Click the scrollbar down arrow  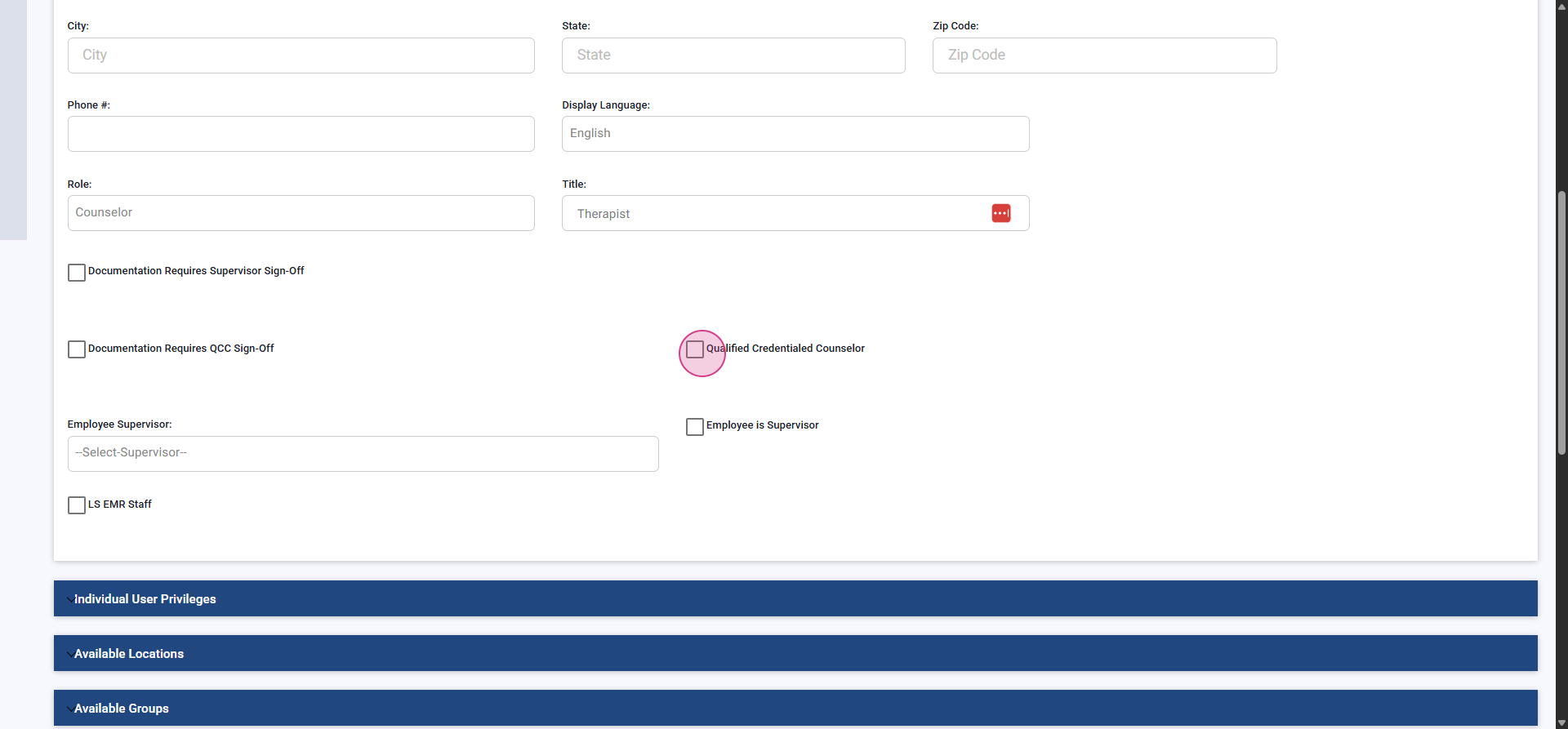click(x=1561, y=722)
